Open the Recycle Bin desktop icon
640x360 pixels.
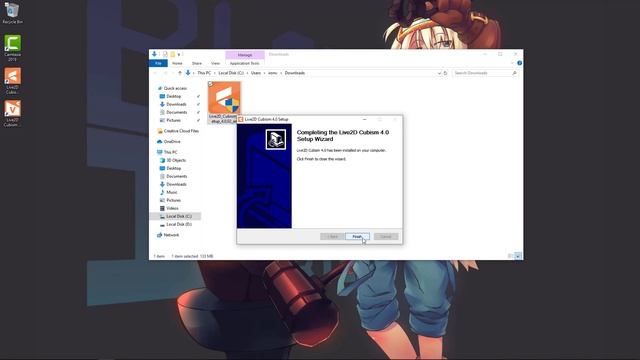(x=12, y=13)
